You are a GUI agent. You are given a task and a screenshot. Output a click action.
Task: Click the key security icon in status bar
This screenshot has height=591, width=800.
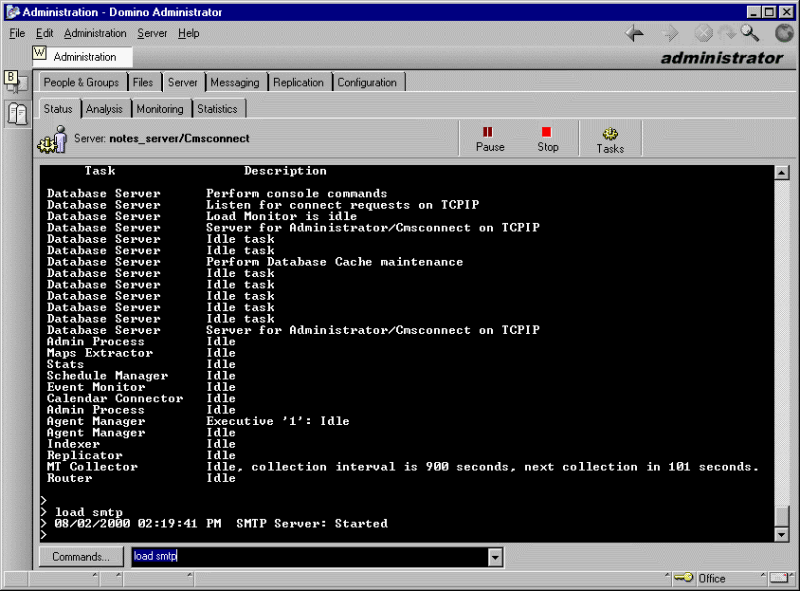(x=683, y=577)
